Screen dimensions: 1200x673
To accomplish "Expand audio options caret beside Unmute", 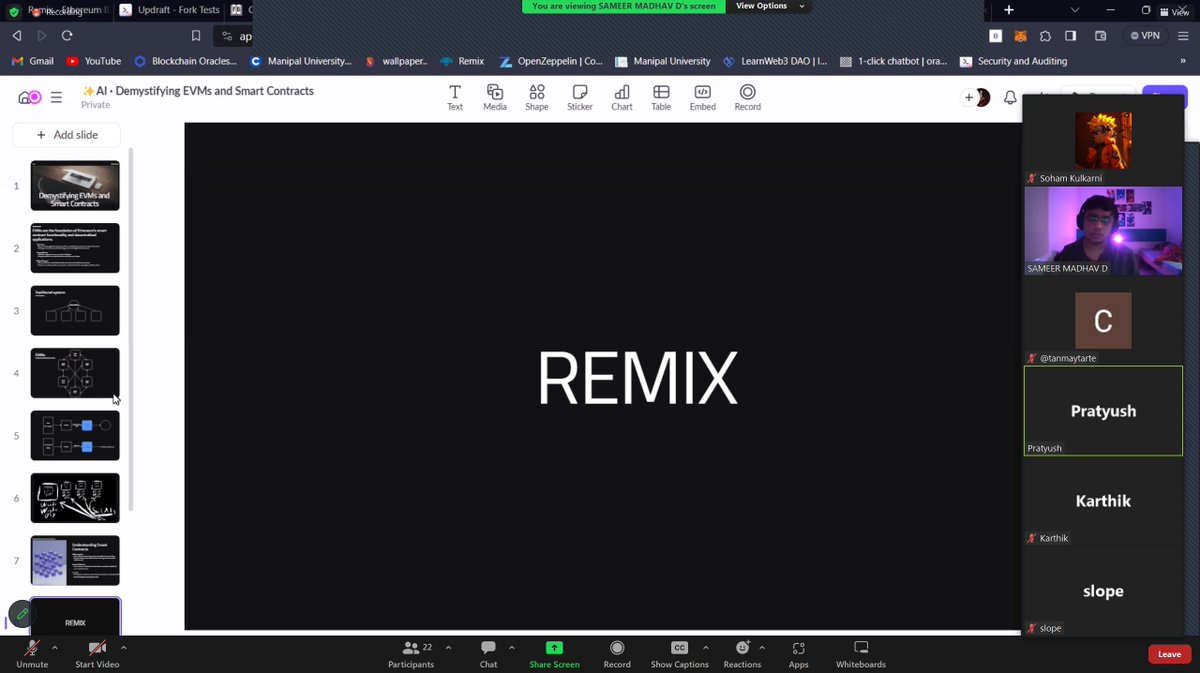I will coord(54,647).
